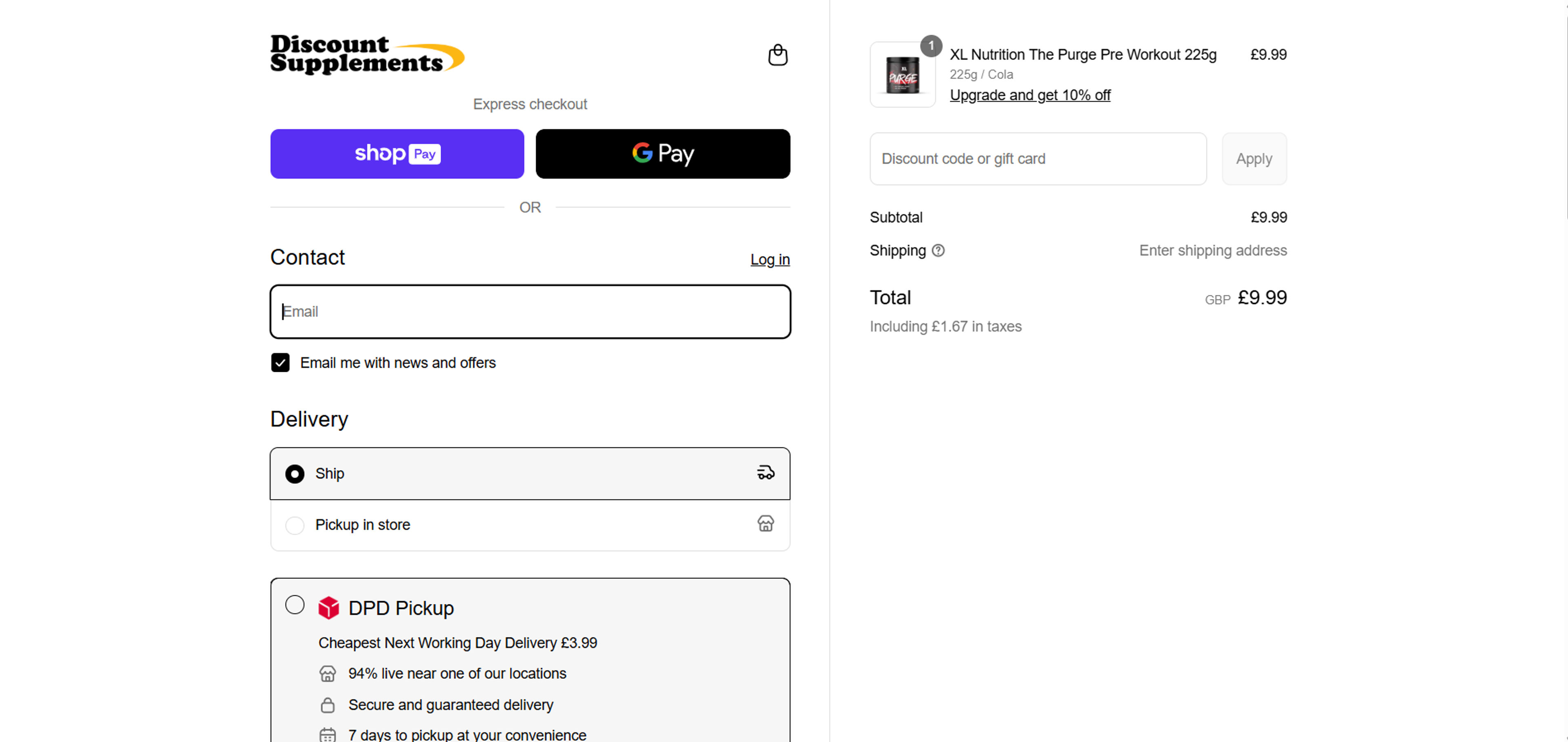This screenshot has width=1568, height=742.
Task: Uncheck Email me with news and offers
Action: point(280,362)
